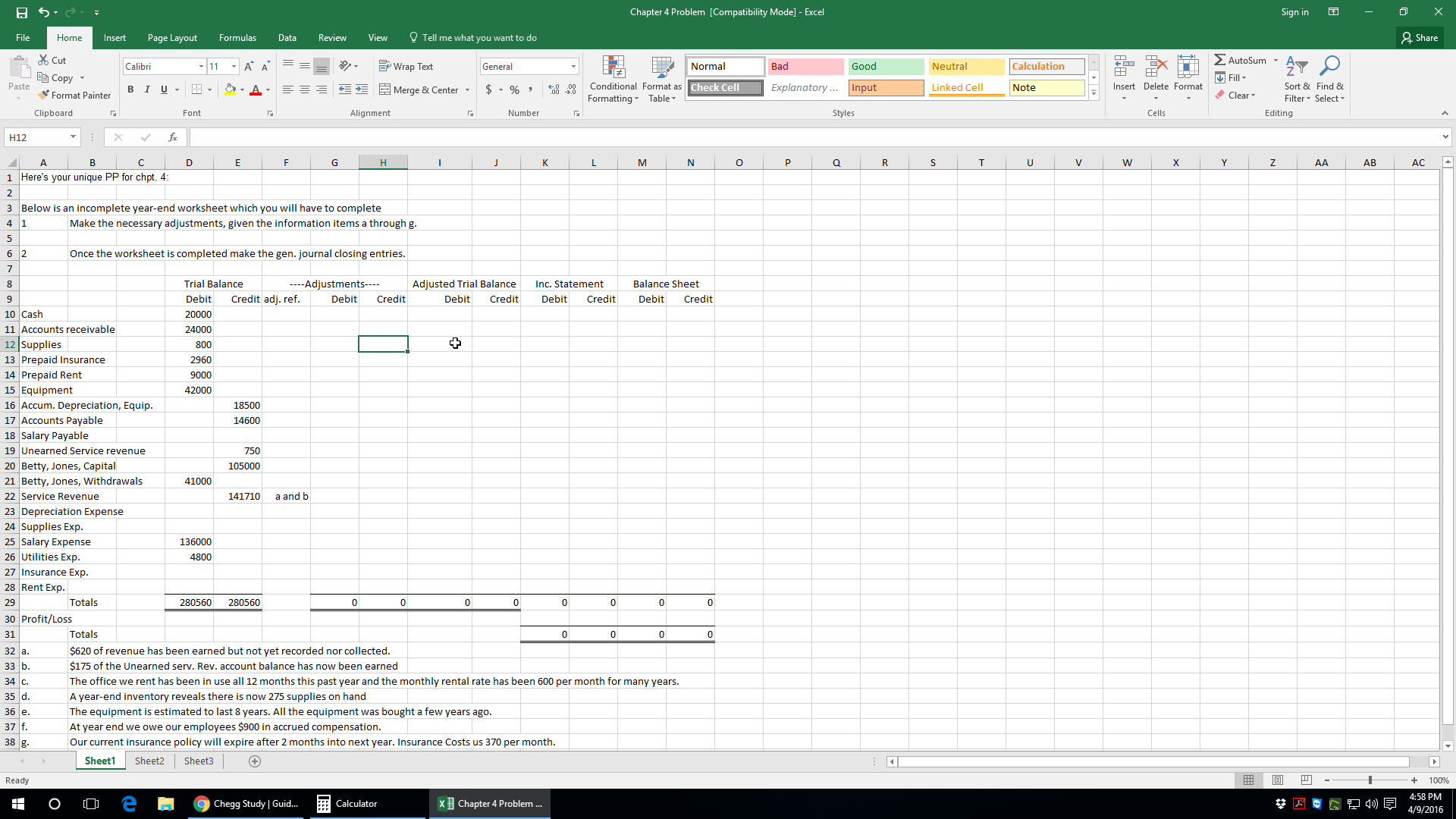Click the Orientation text angle icon
Image resolution: width=1456 pixels, height=819 pixels.
(346, 66)
